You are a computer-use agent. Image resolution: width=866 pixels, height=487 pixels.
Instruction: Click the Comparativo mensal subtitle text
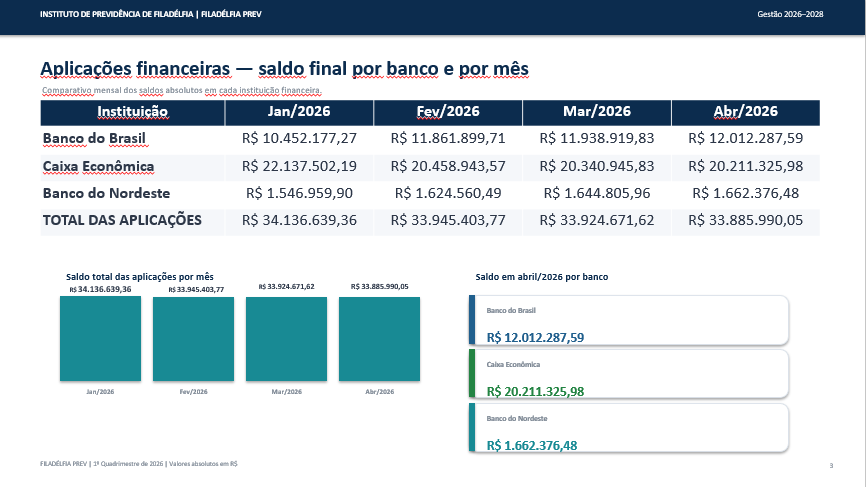[x=182, y=91]
